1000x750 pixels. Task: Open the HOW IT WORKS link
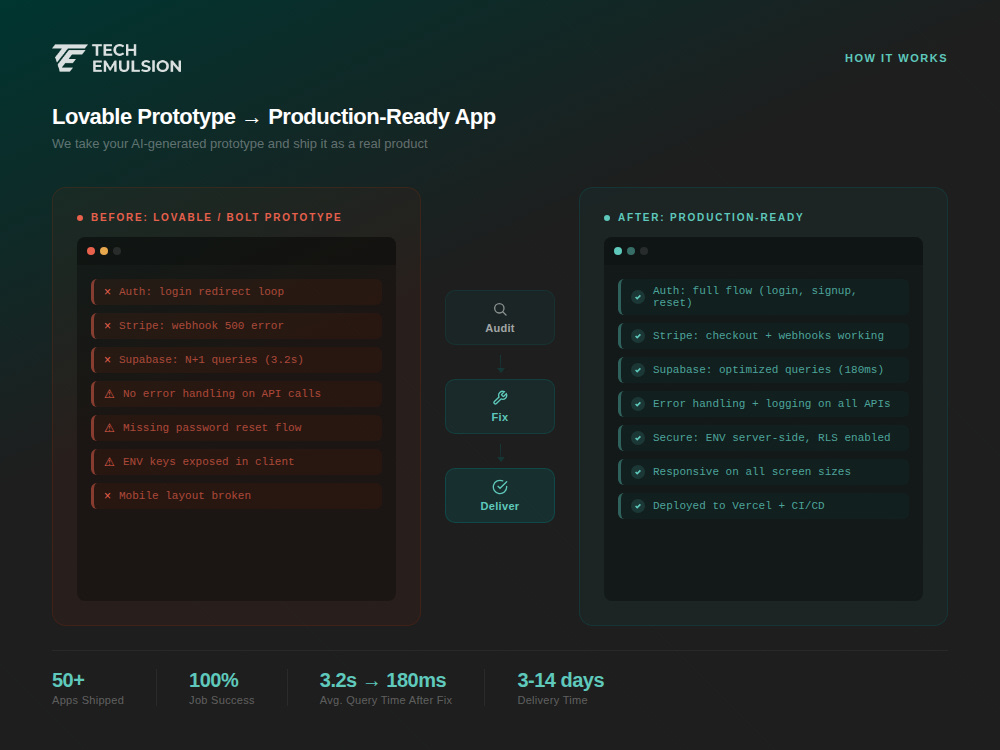point(895,58)
